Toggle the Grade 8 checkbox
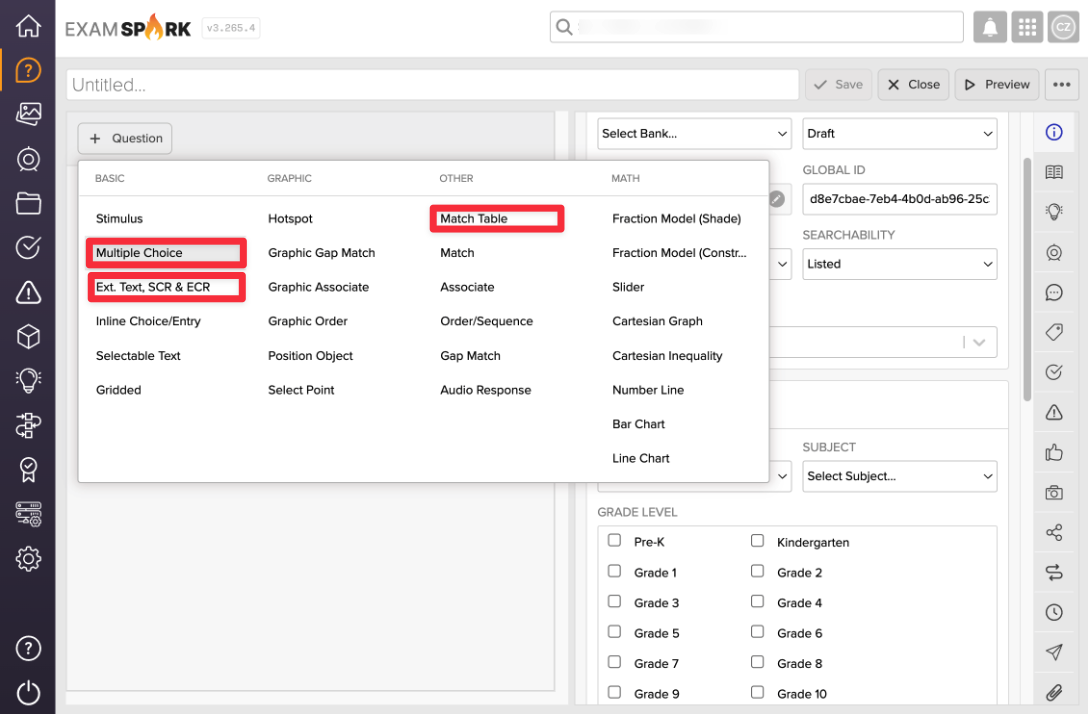This screenshot has height=714, width=1088. click(x=757, y=663)
